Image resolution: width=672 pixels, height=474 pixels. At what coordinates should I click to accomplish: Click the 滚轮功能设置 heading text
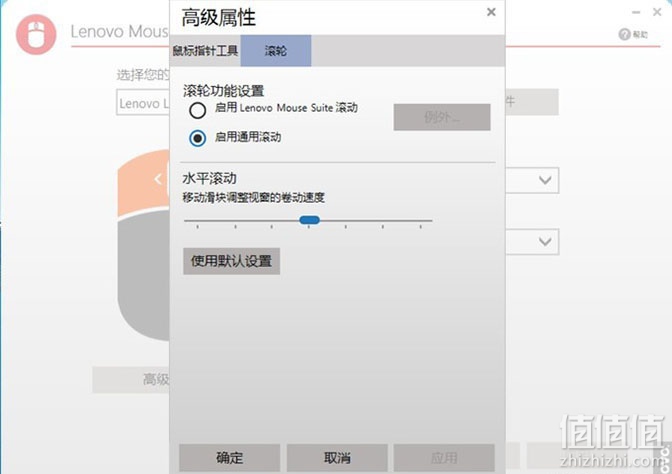click(224, 91)
